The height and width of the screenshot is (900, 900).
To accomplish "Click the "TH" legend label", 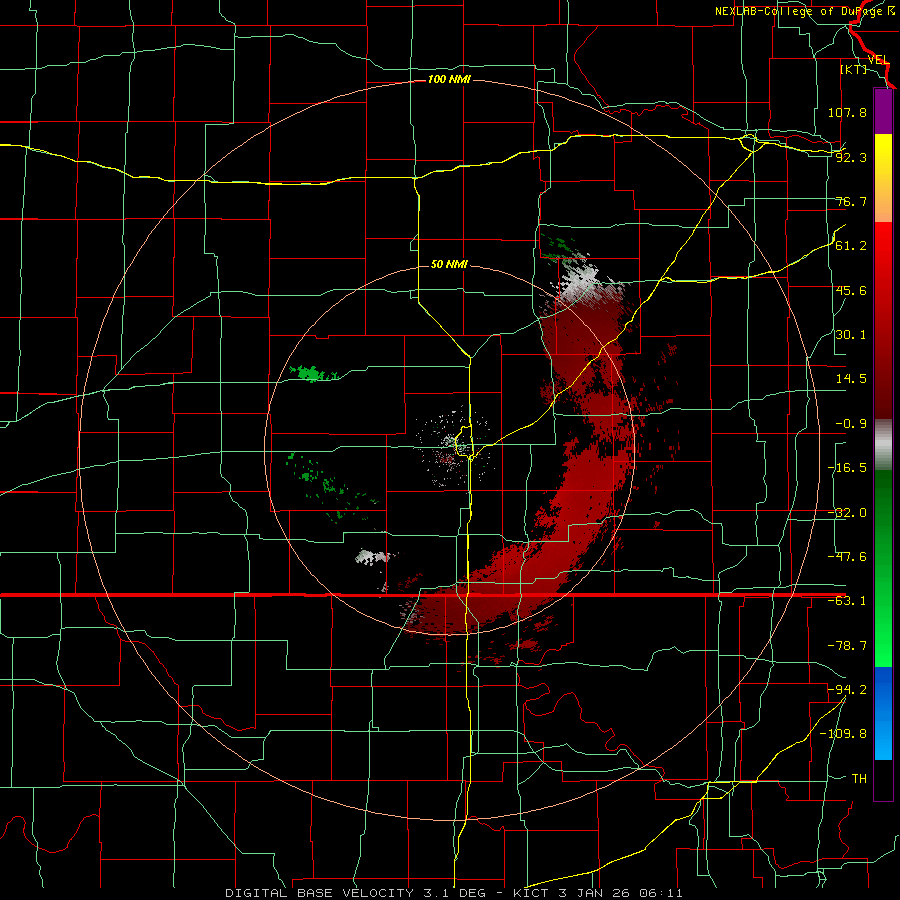I will point(859,779).
